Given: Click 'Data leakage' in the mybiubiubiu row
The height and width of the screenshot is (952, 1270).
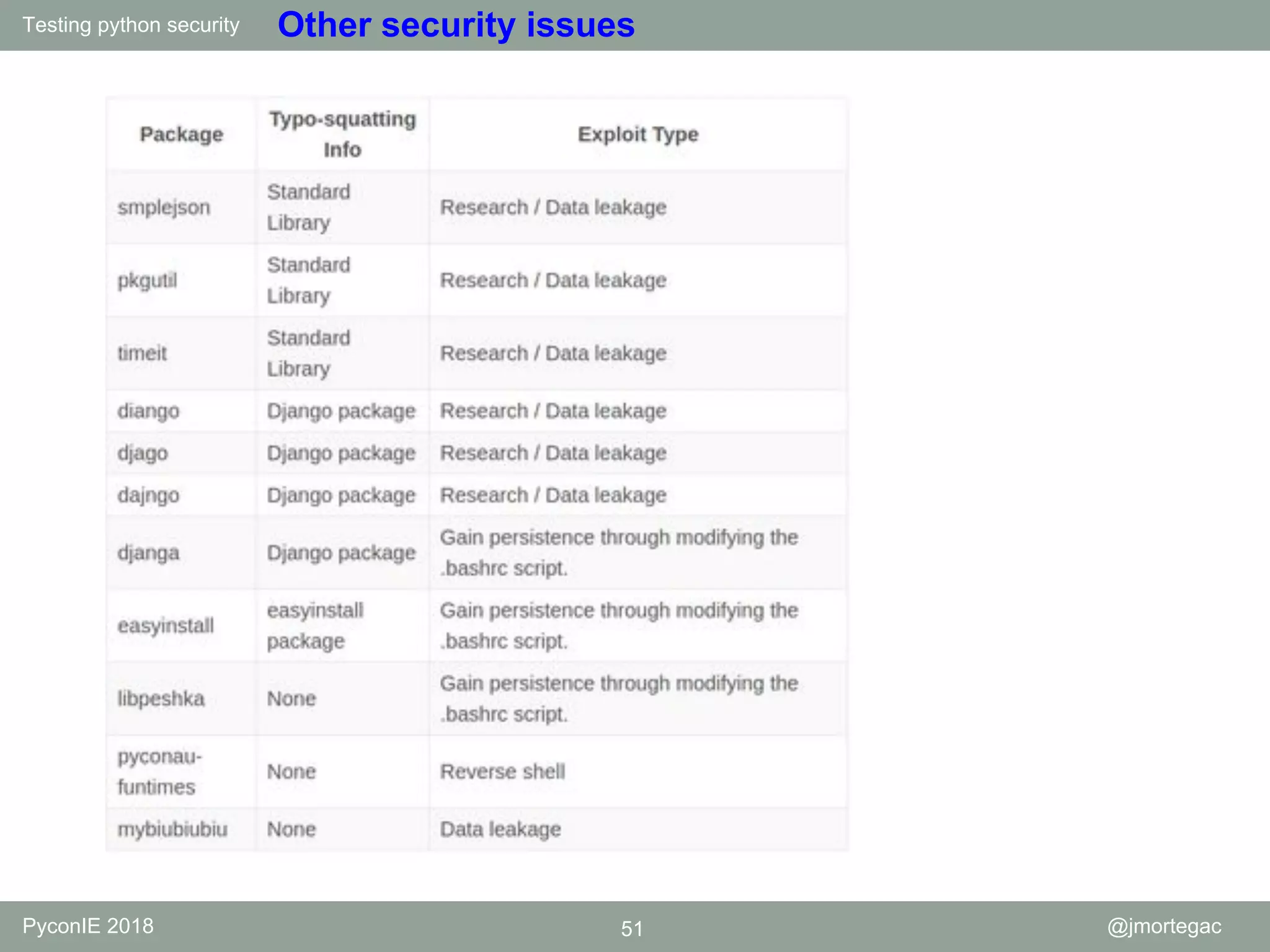Looking at the screenshot, I should [500, 829].
